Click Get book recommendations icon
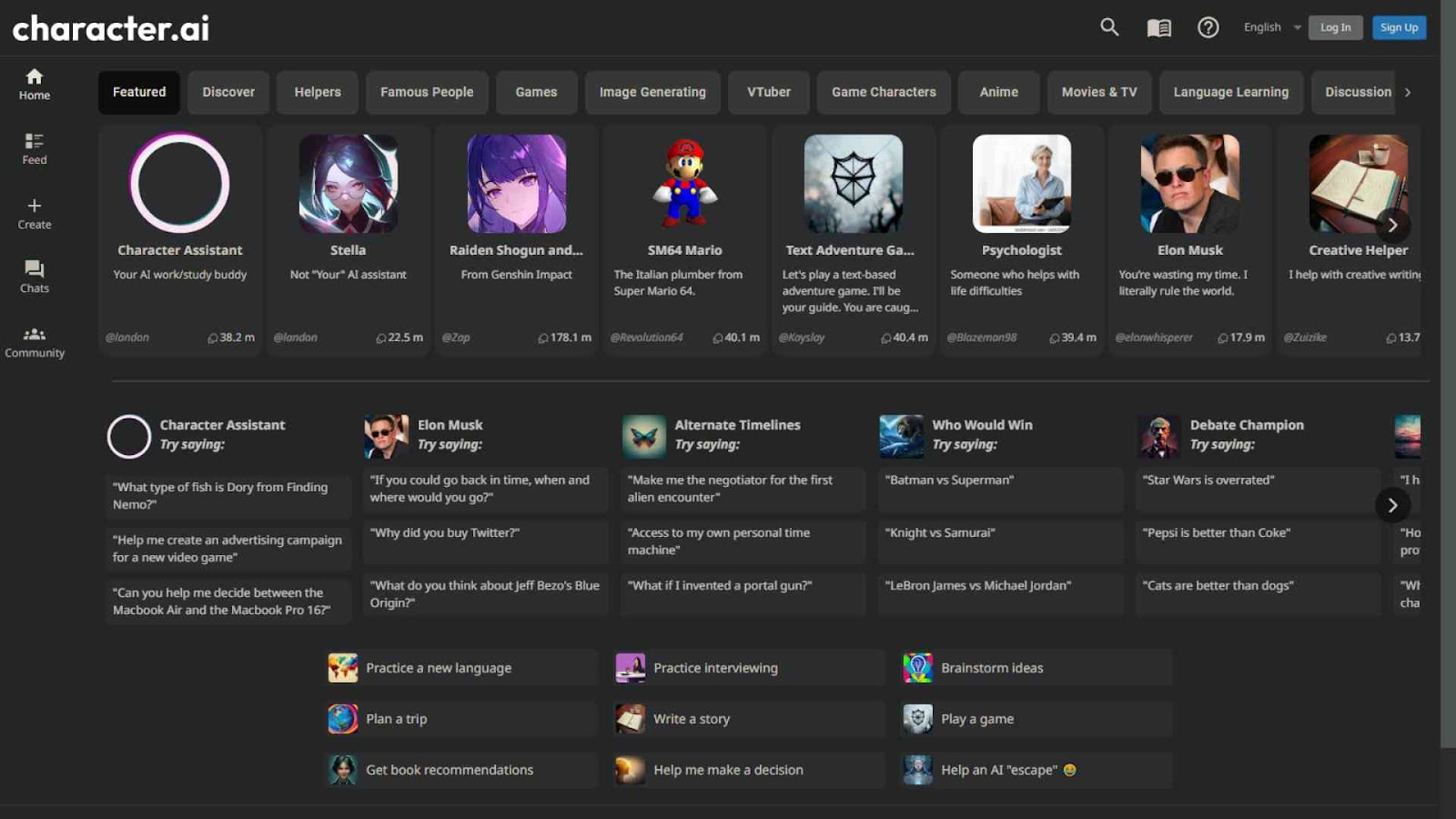1456x819 pixels. pyautogui.click(x=343, y=770)
